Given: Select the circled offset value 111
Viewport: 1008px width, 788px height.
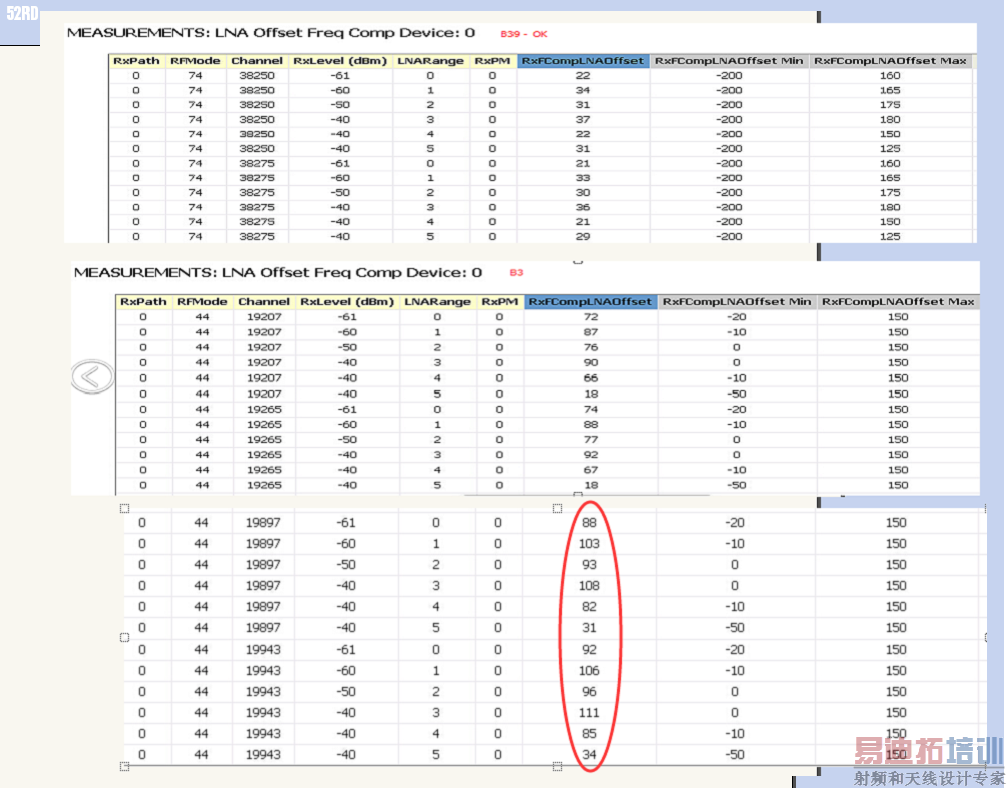Looking at the screenshot, I should [589, 712].
